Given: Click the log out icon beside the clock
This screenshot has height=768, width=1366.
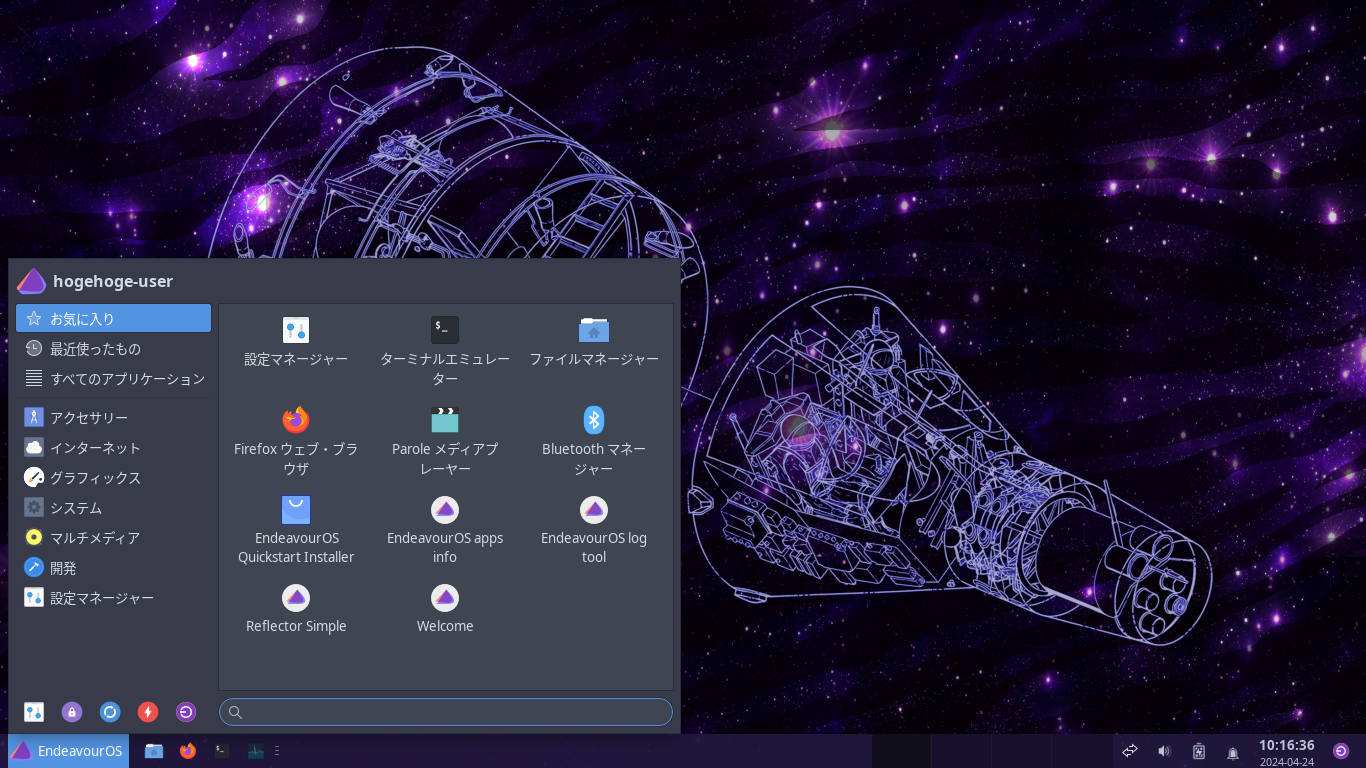Looking at the screenshot, I should [1341, 751].
